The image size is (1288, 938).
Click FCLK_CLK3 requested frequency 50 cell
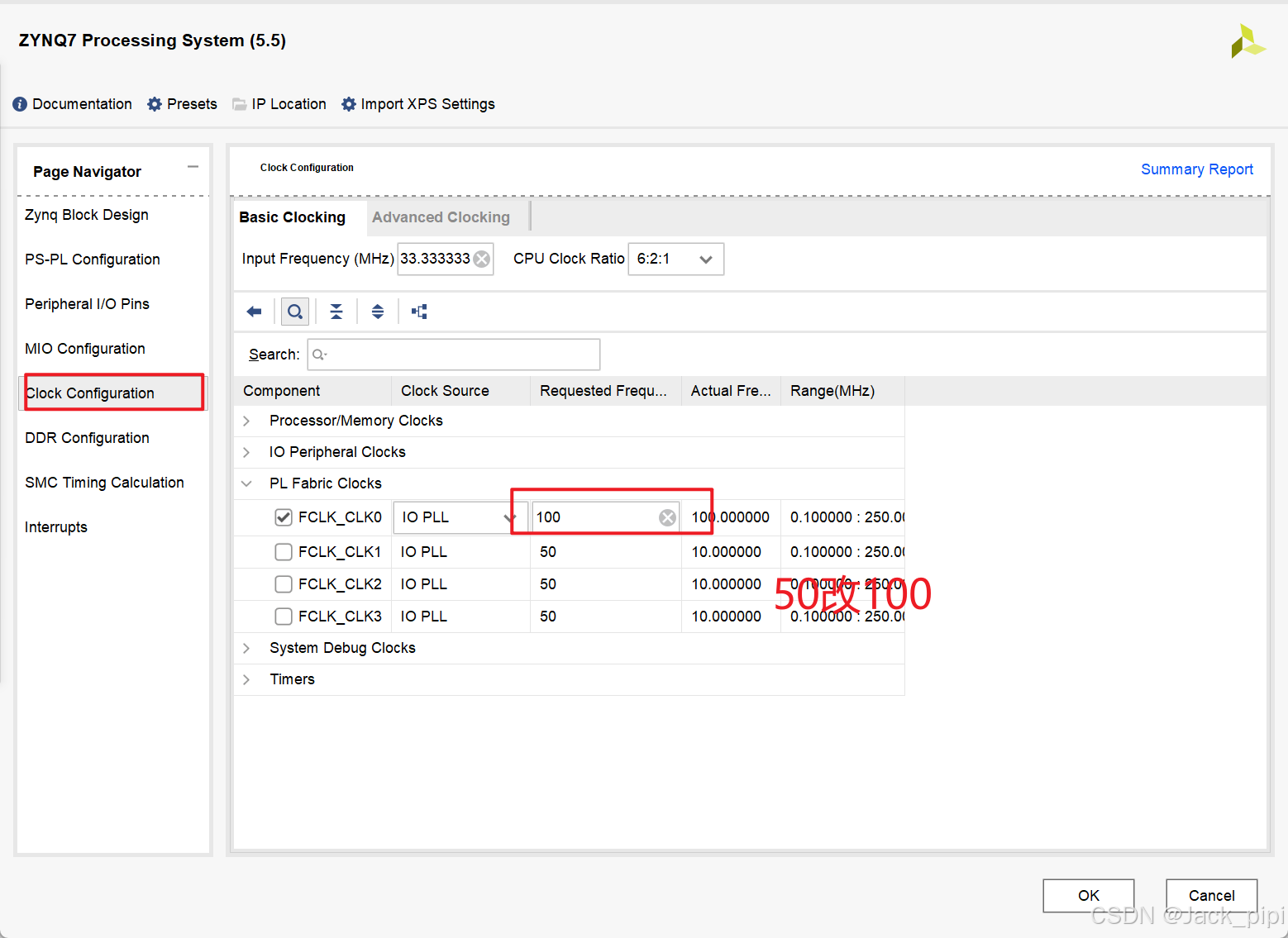[606, 617]
